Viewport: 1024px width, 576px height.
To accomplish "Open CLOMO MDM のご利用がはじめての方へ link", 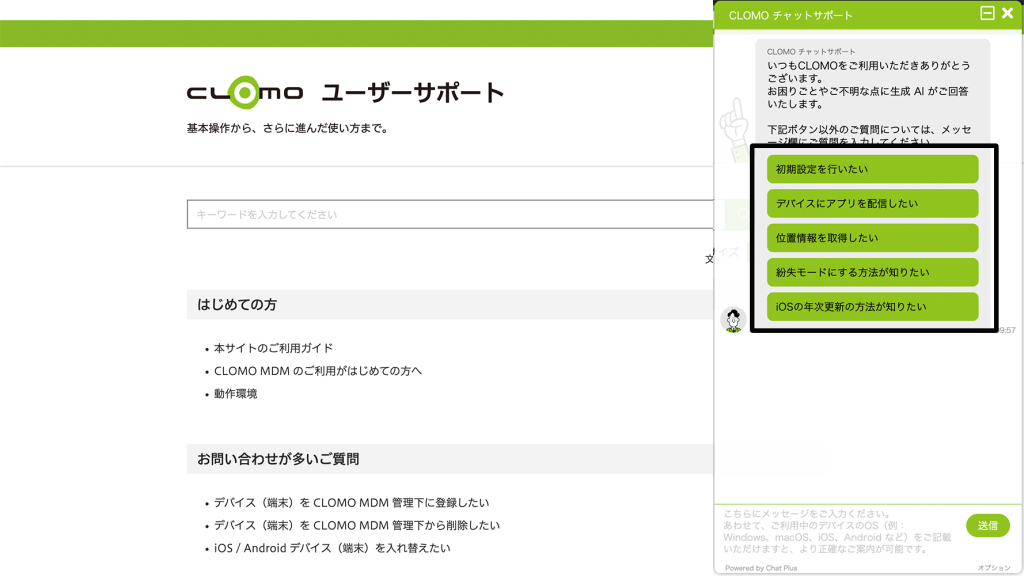I will [x=318, y=371].
